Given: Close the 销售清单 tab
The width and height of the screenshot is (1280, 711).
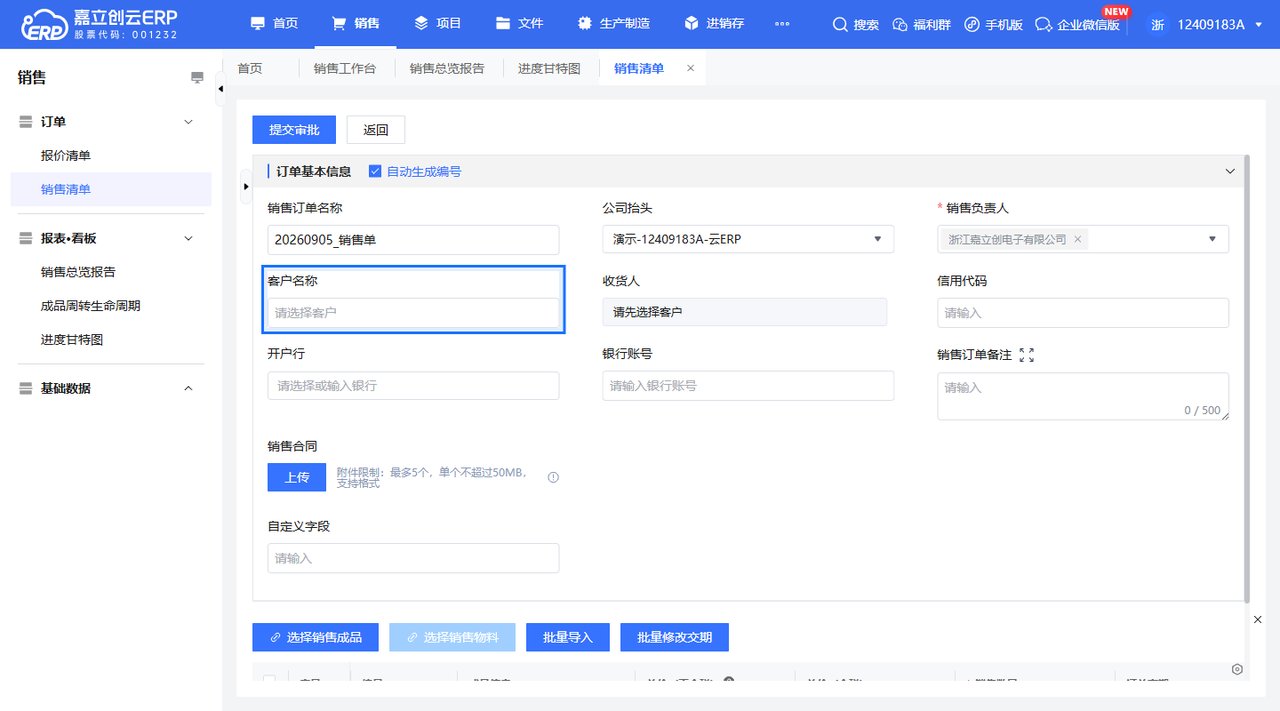Looking at the screenshot, I should pyautogui.click(x=690, y=68).
